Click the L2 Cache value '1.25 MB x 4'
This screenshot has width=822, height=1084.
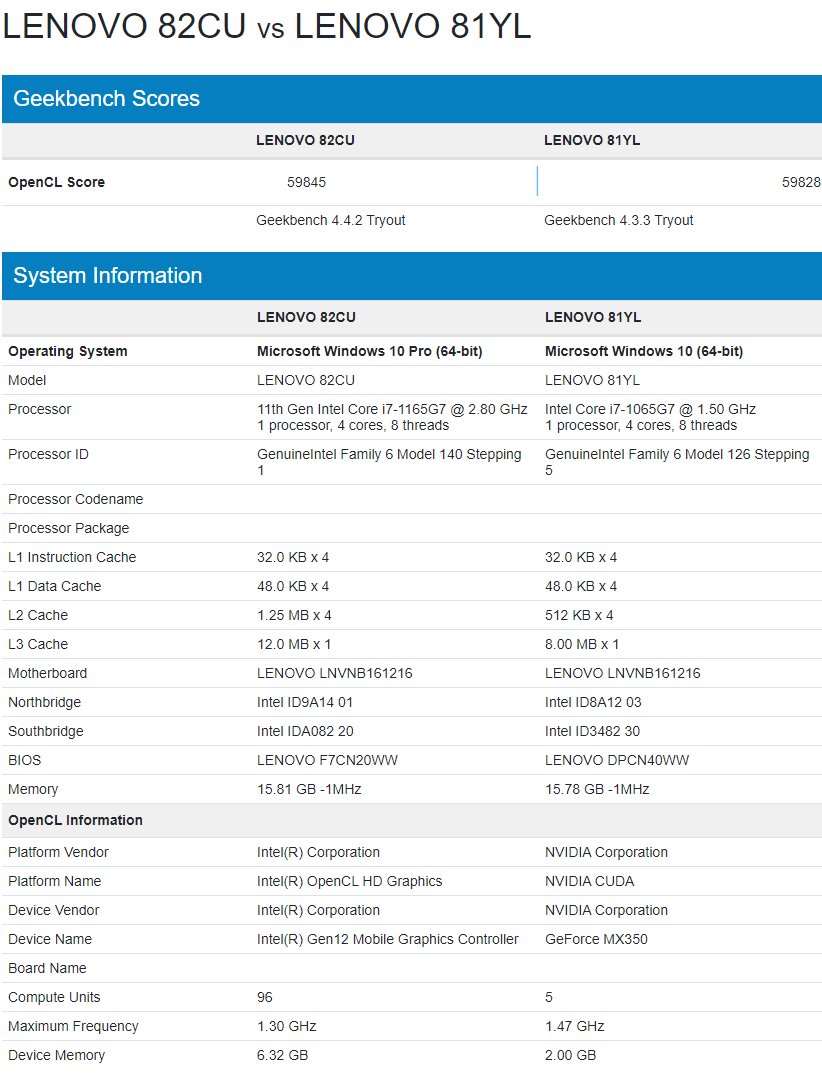click(x=295, y=615)
